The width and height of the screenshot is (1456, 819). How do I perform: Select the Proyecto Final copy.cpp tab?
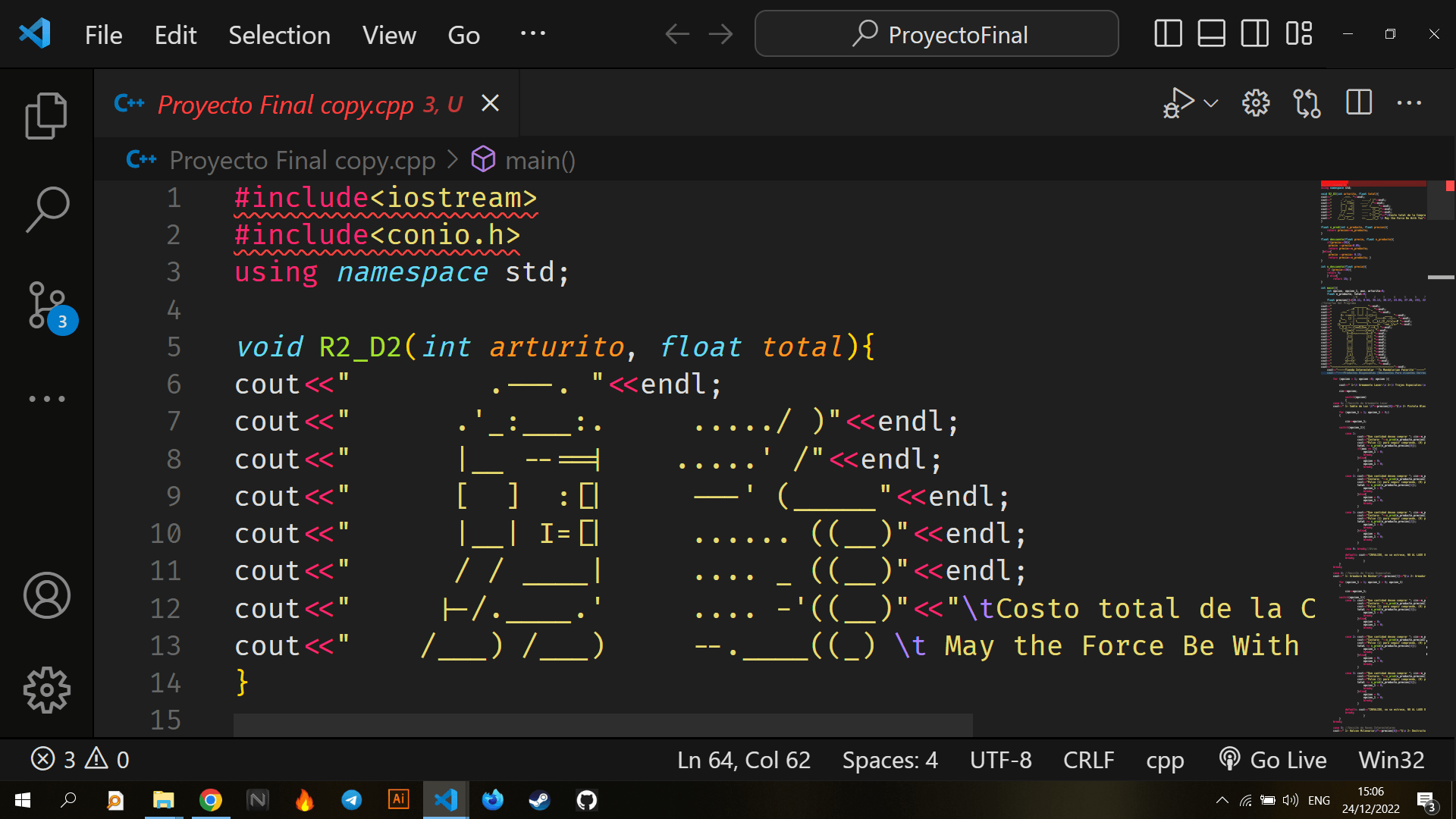pos(307,103)
